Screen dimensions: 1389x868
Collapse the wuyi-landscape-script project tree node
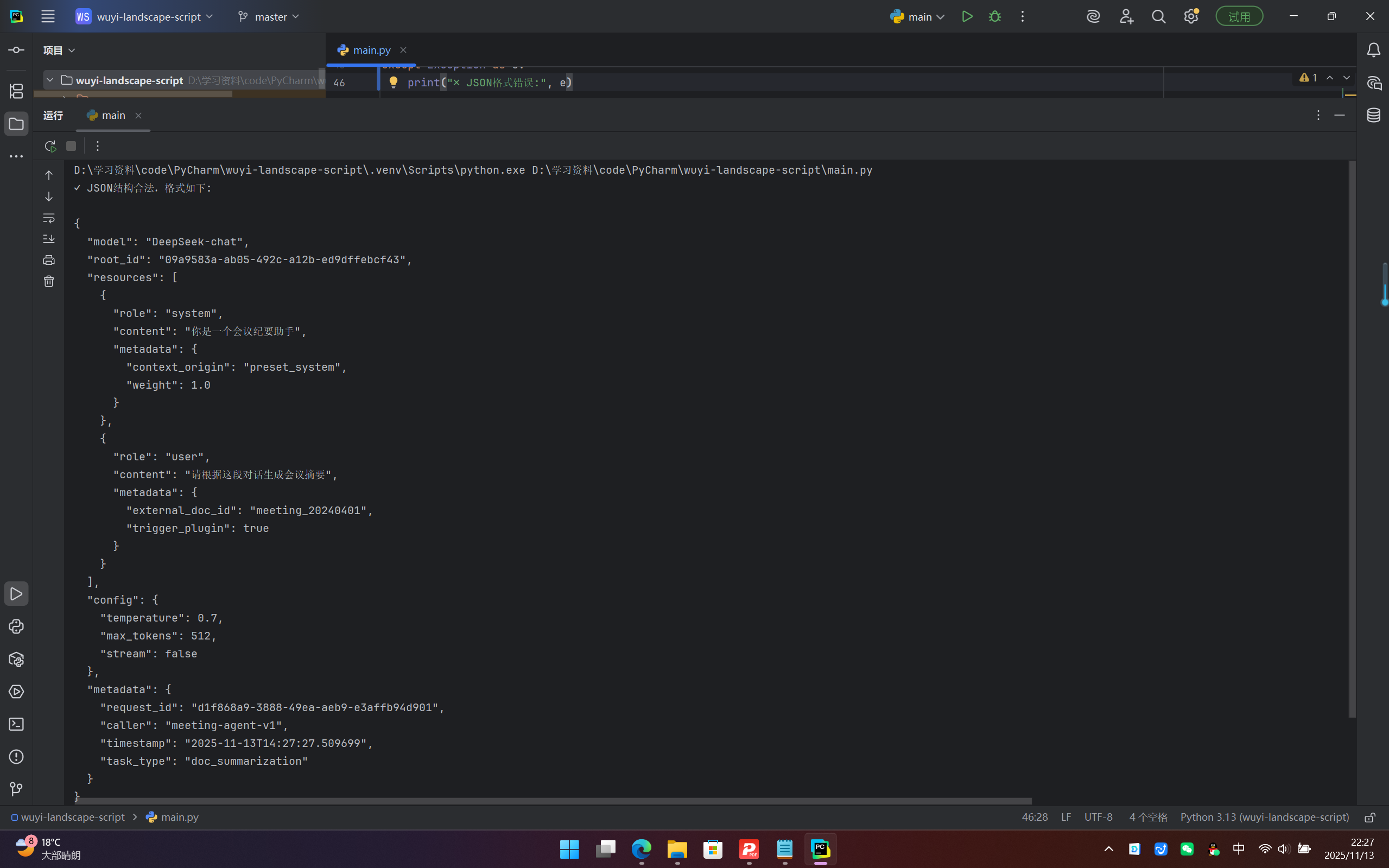(50, 80)
